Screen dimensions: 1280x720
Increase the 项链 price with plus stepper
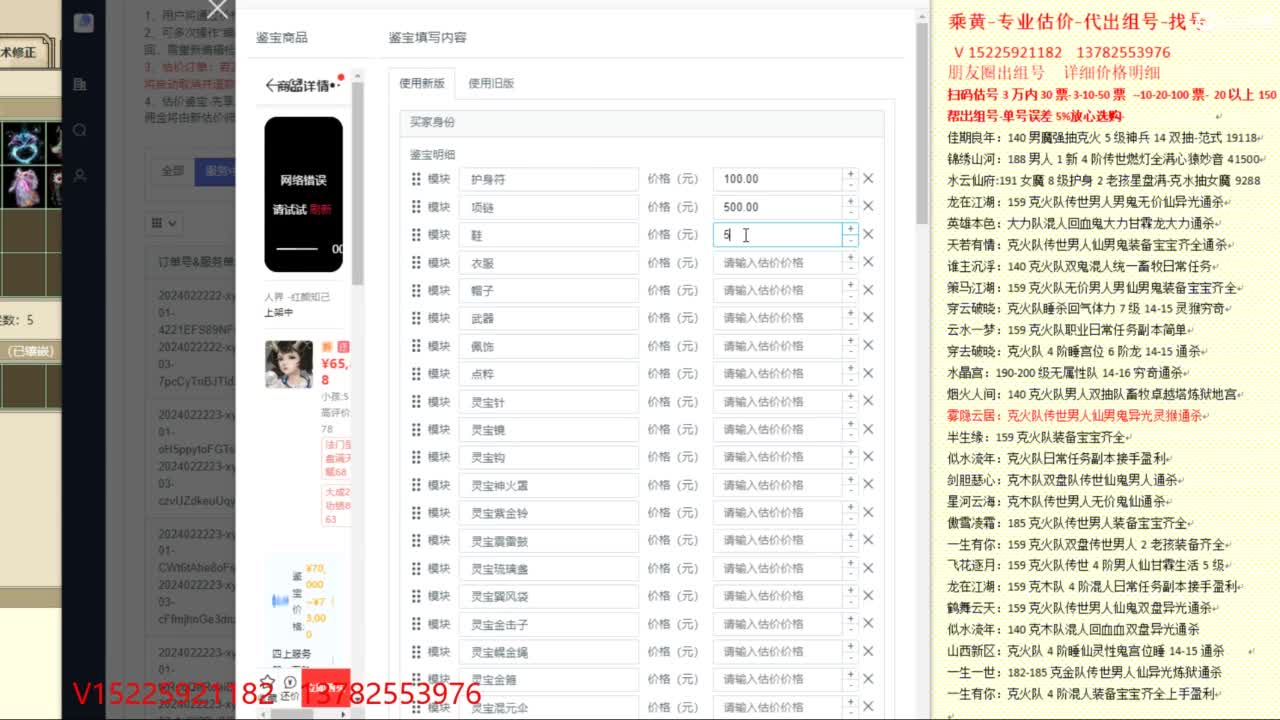(850, 201)
